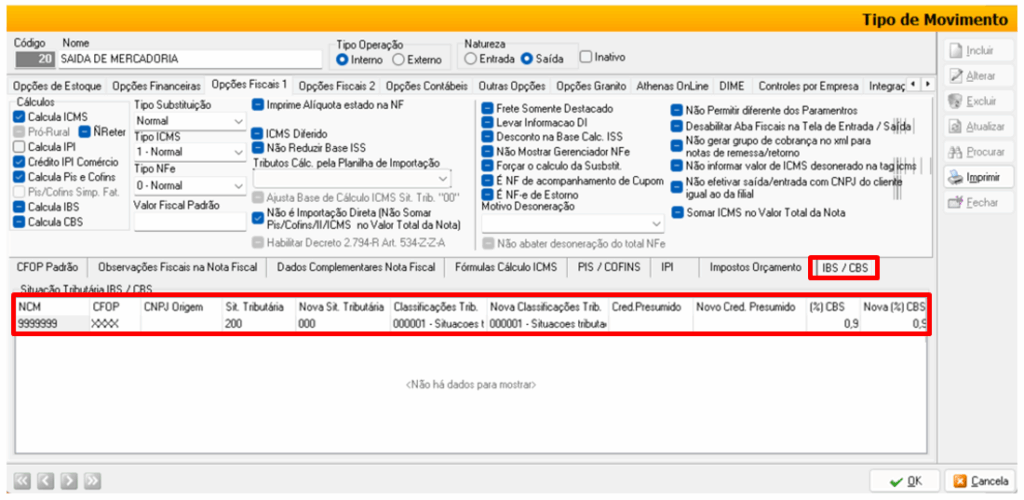Open the Opções Financeiras tab
Screen dimensions: 1024x500
click(157, 86)
